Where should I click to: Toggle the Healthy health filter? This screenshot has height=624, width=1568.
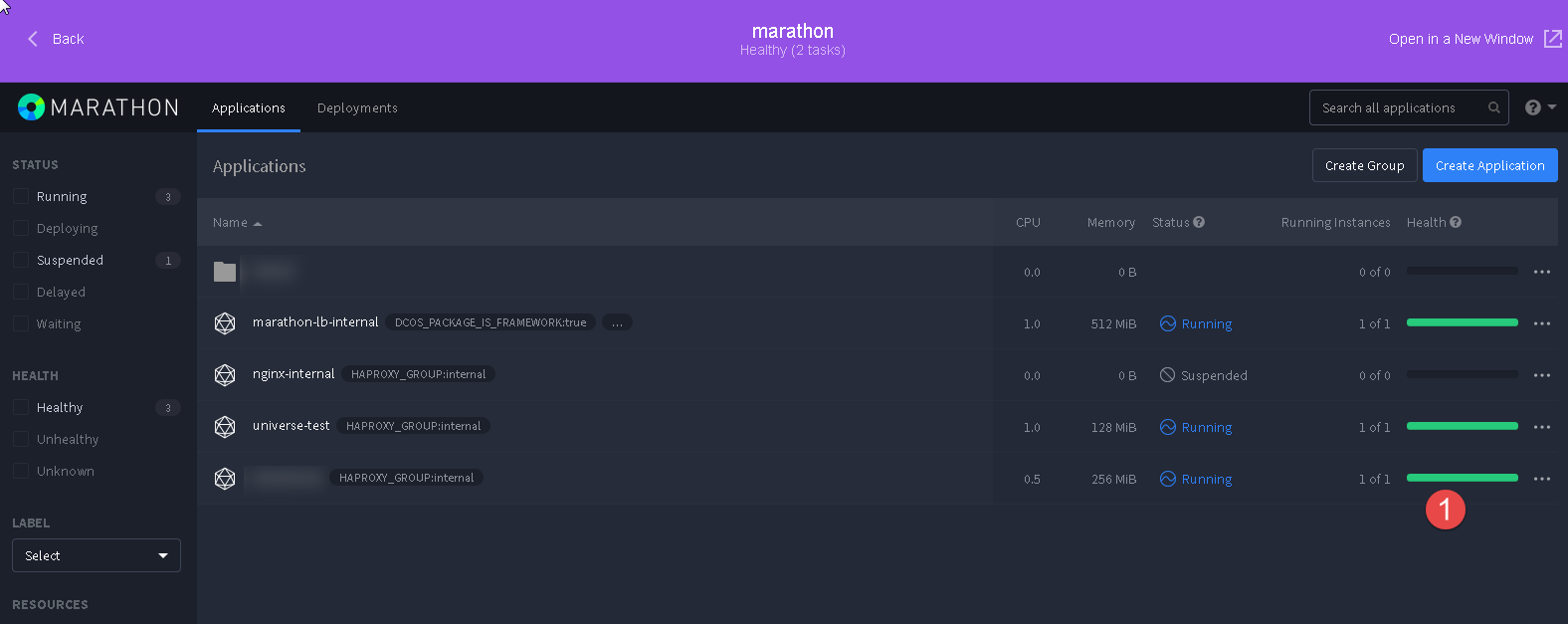pos(20,408)
